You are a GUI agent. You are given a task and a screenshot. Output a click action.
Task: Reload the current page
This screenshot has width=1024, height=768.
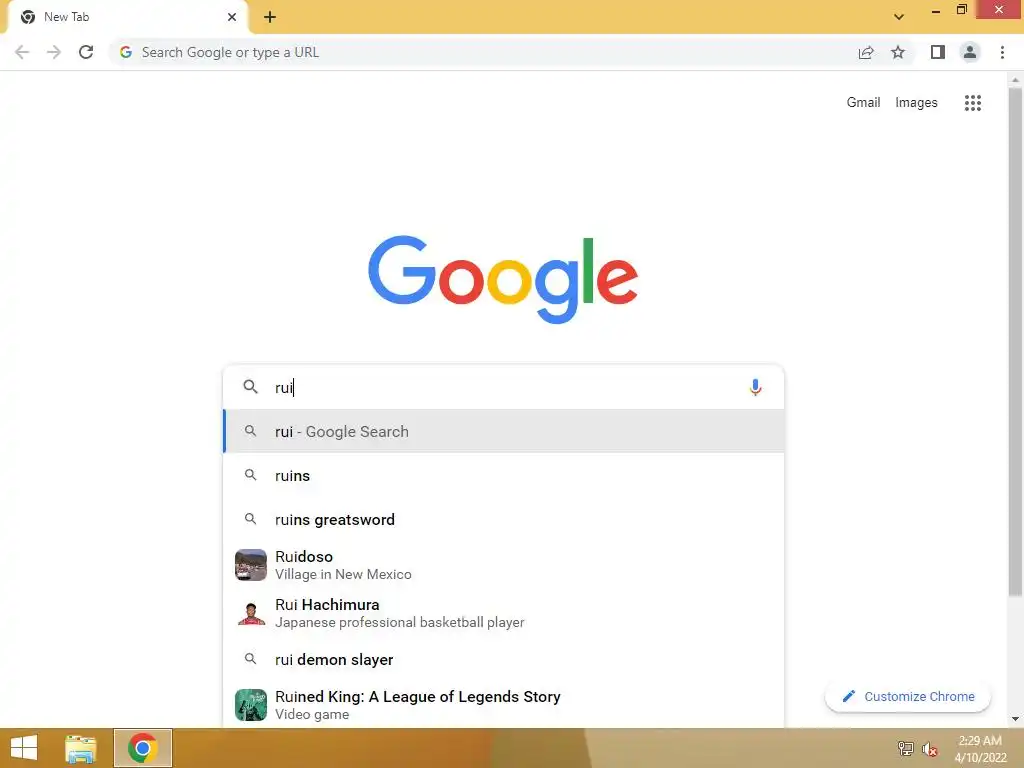86,52
